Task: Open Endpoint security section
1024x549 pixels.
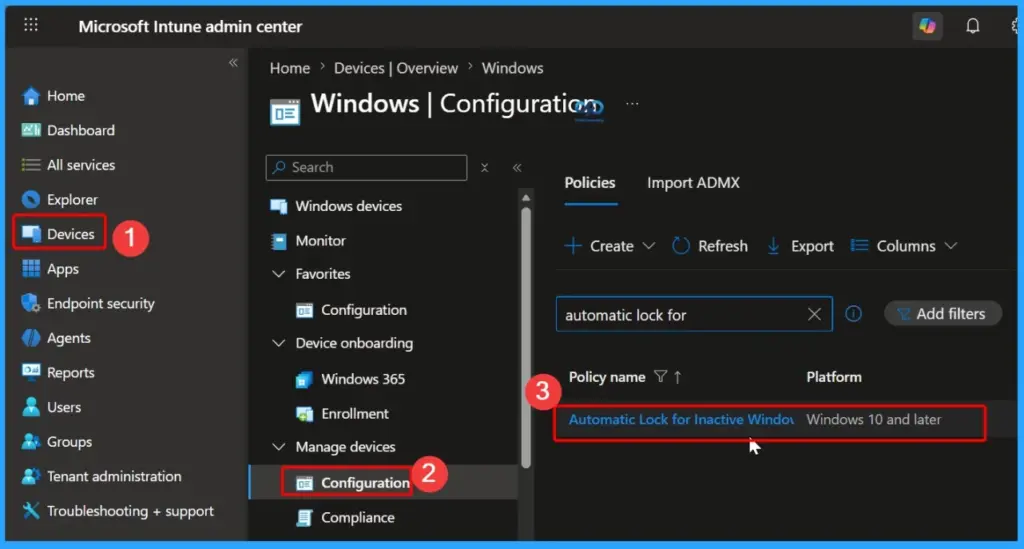Action: 101,303
